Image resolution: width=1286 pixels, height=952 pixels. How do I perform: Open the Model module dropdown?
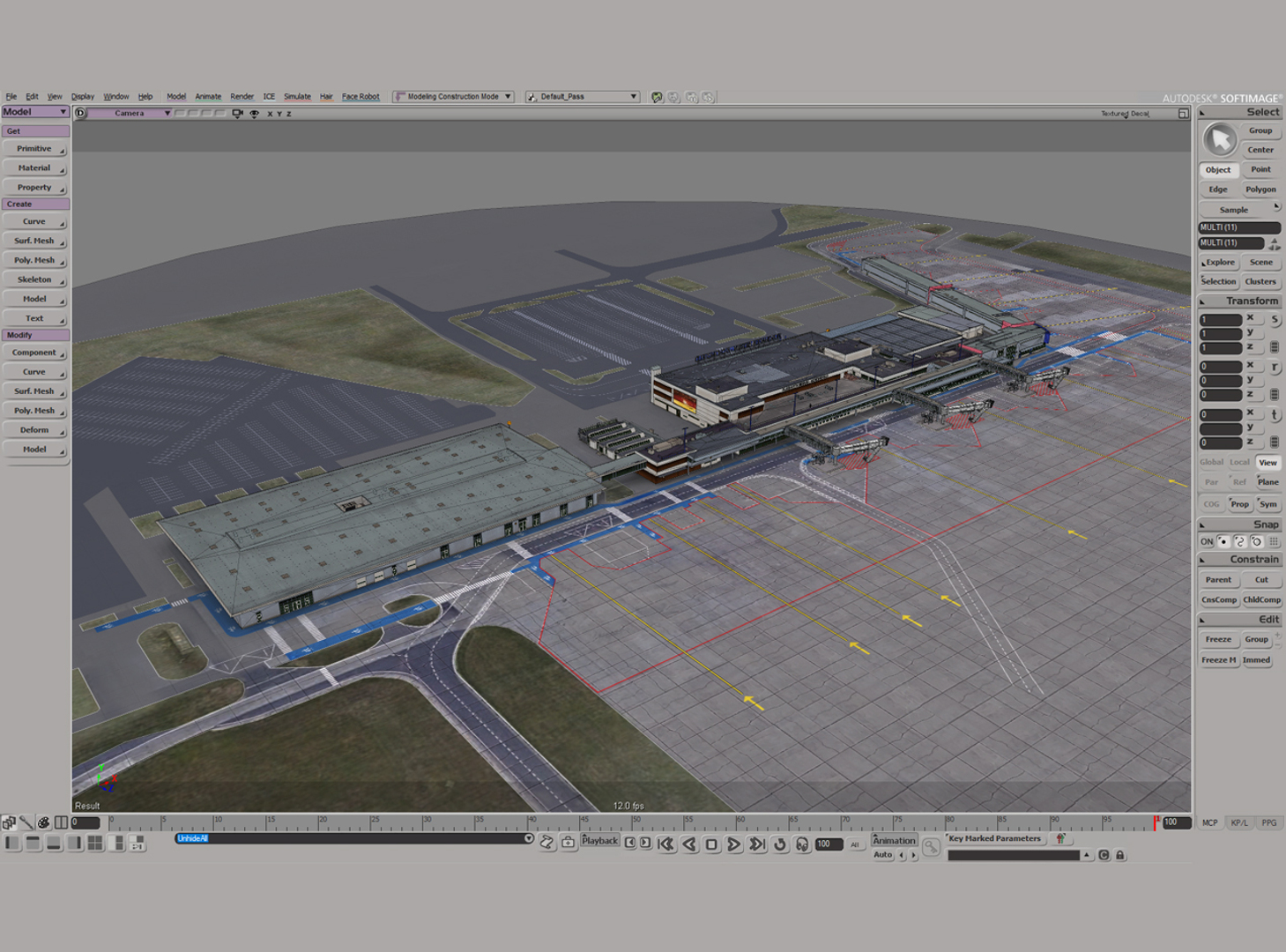(35, 112)
